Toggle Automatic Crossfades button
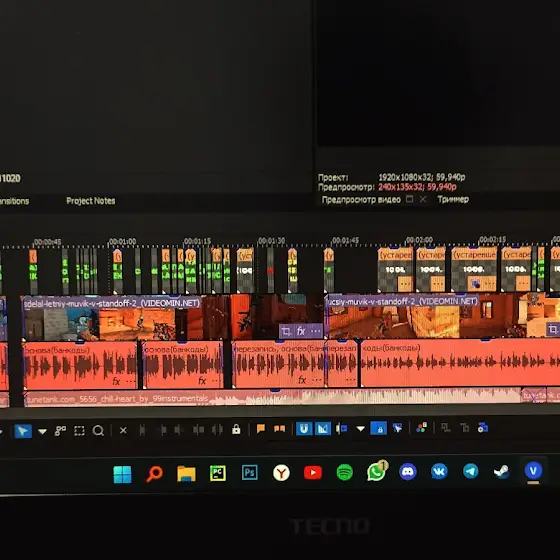 click(322, 428)
